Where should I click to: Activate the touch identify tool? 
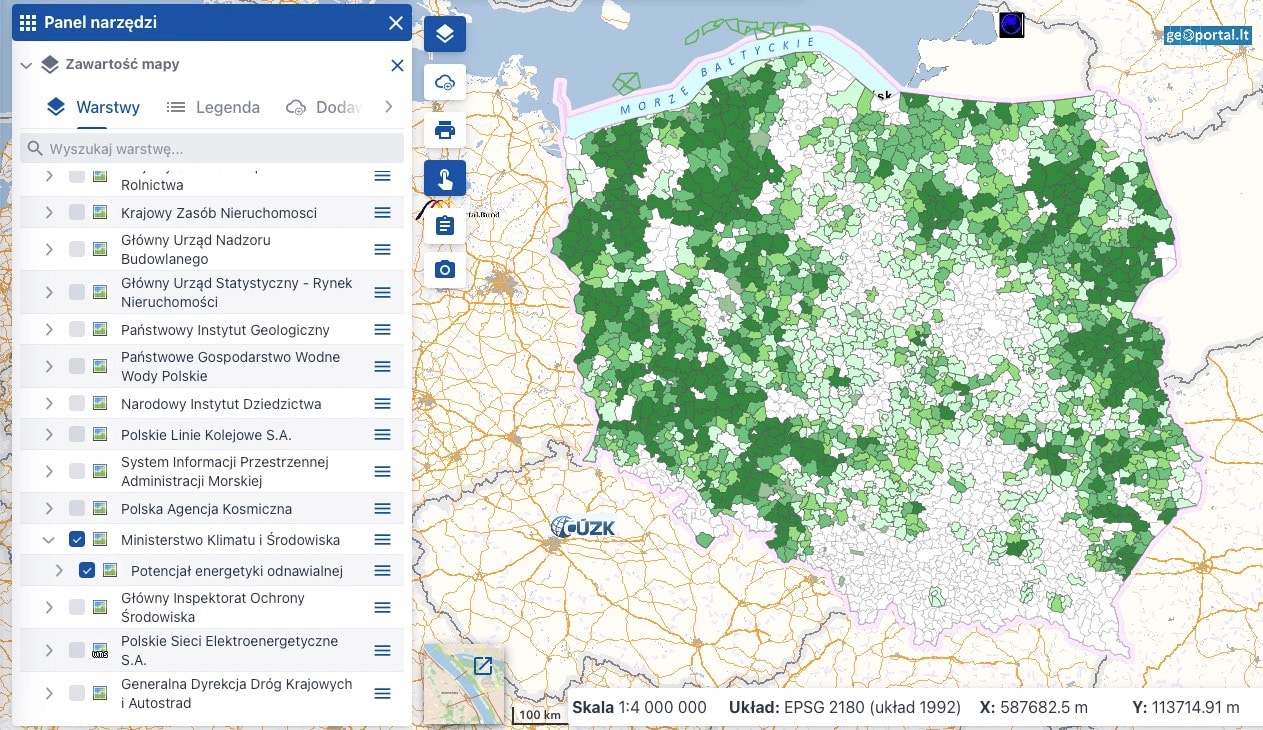(x=443, y=177)
